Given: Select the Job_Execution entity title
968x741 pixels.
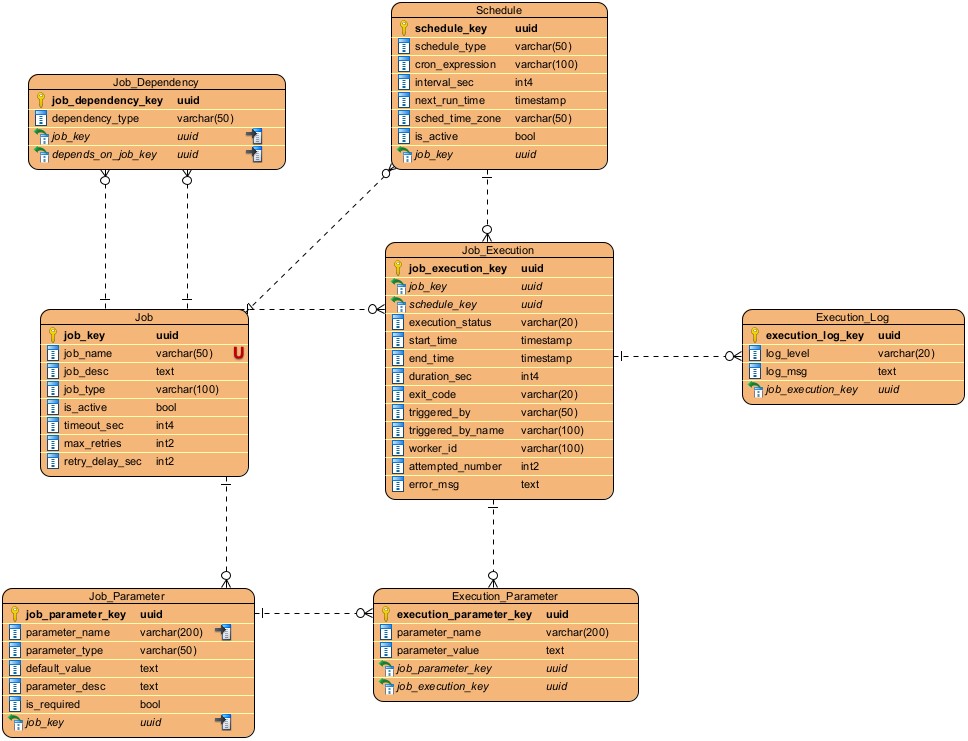Looking at the screenshot, I should 498,250.
